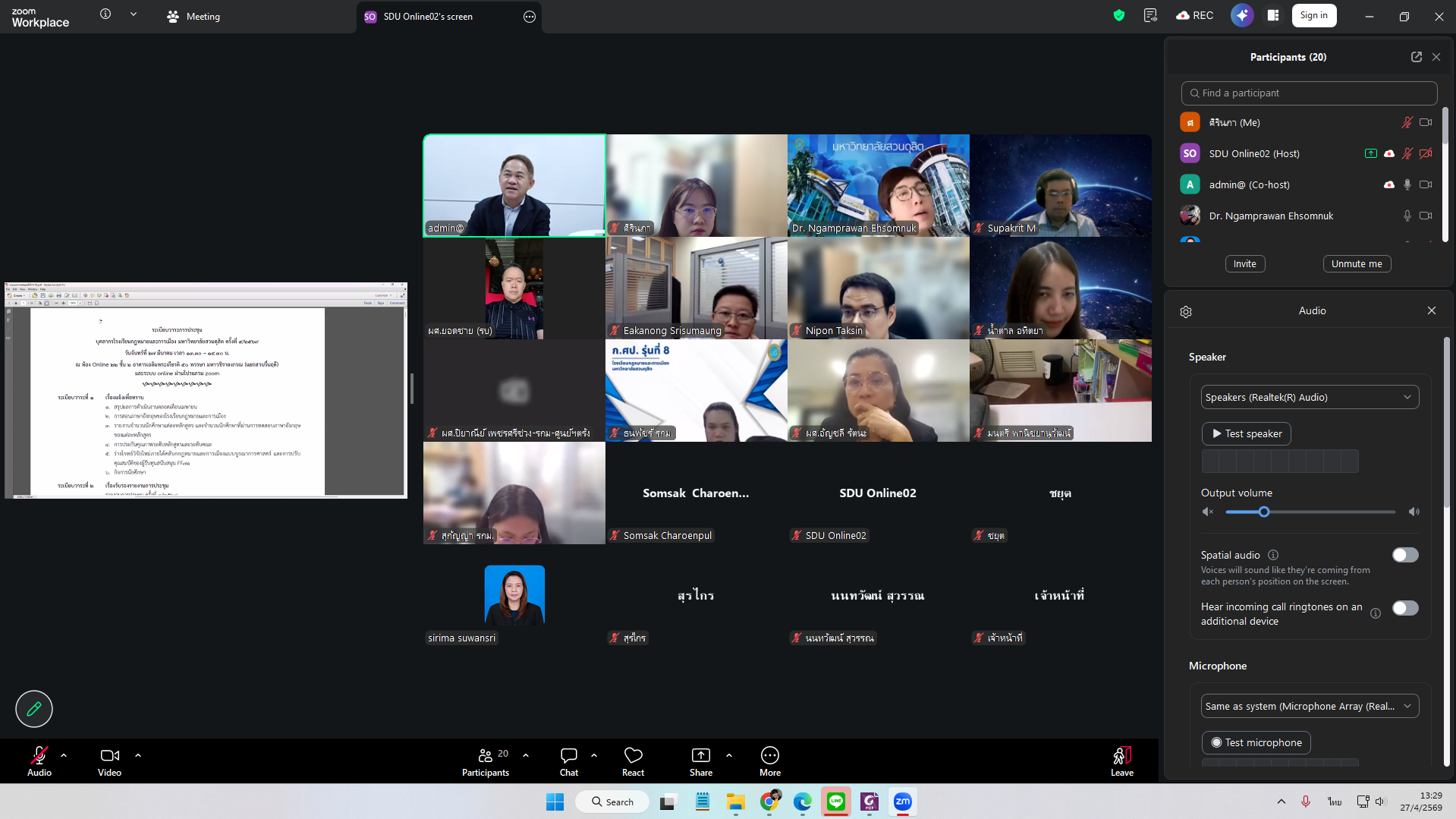Open the Chat panel
1456x819 pixels.
(568, 761)
